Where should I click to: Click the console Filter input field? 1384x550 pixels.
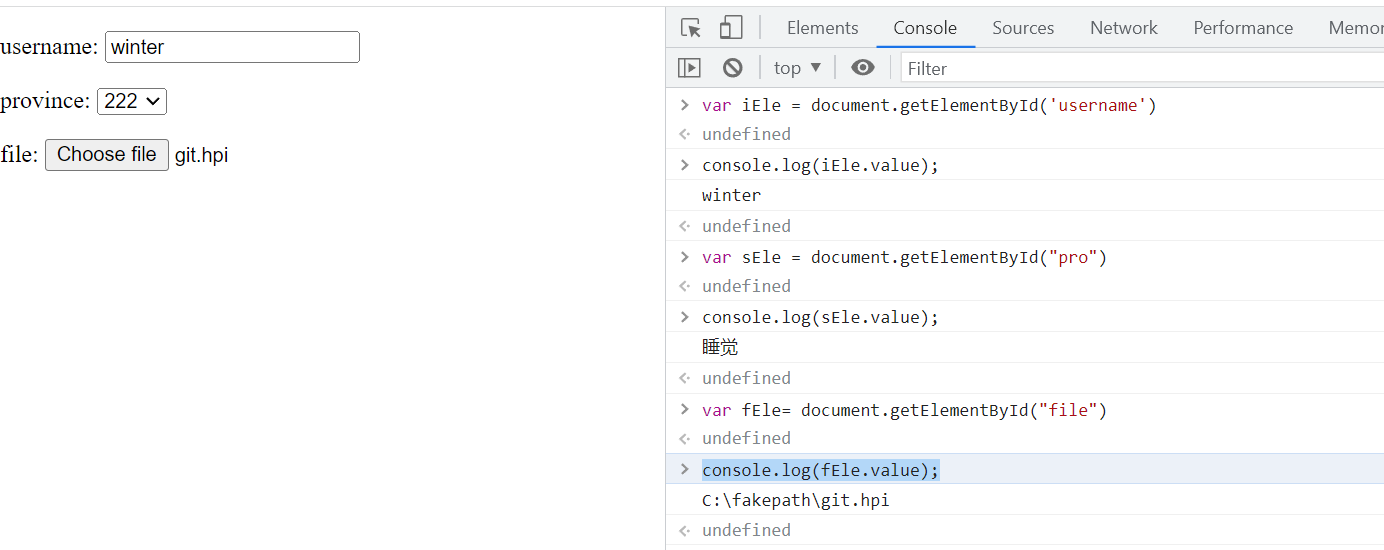click(x=1140, y=68)
